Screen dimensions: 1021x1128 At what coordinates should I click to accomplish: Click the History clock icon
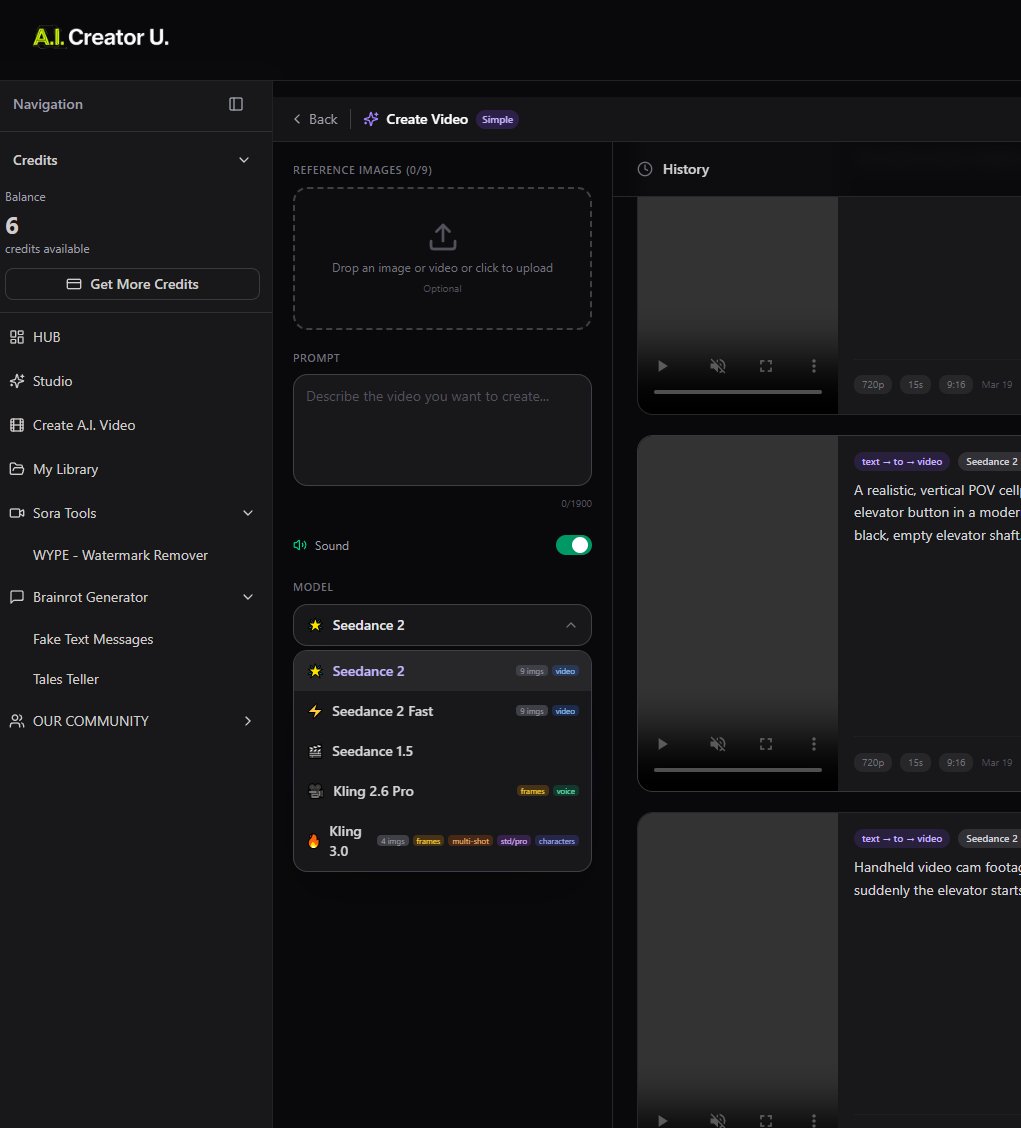click(645, 169)
